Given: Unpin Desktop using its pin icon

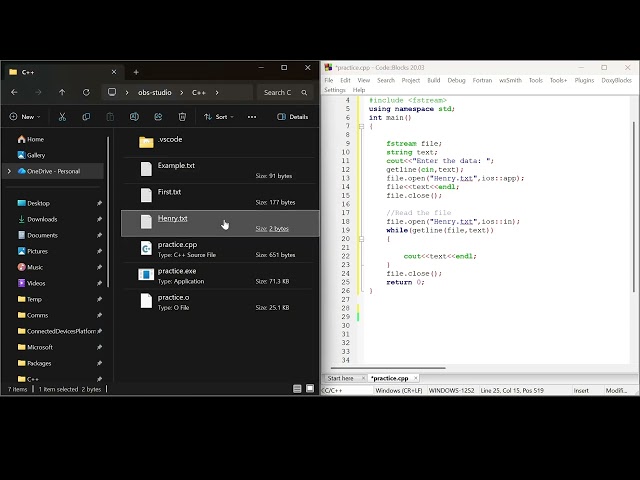Looking at the screenshot, I should [99, 203].
